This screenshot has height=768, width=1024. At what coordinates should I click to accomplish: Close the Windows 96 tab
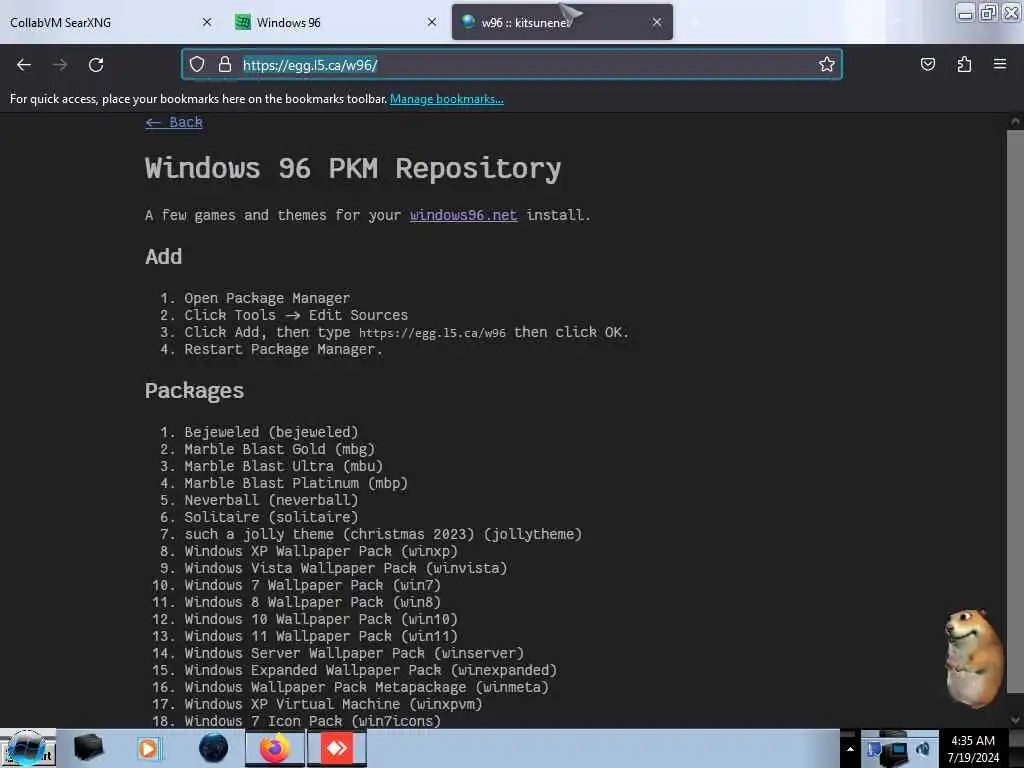click(432, 22)
